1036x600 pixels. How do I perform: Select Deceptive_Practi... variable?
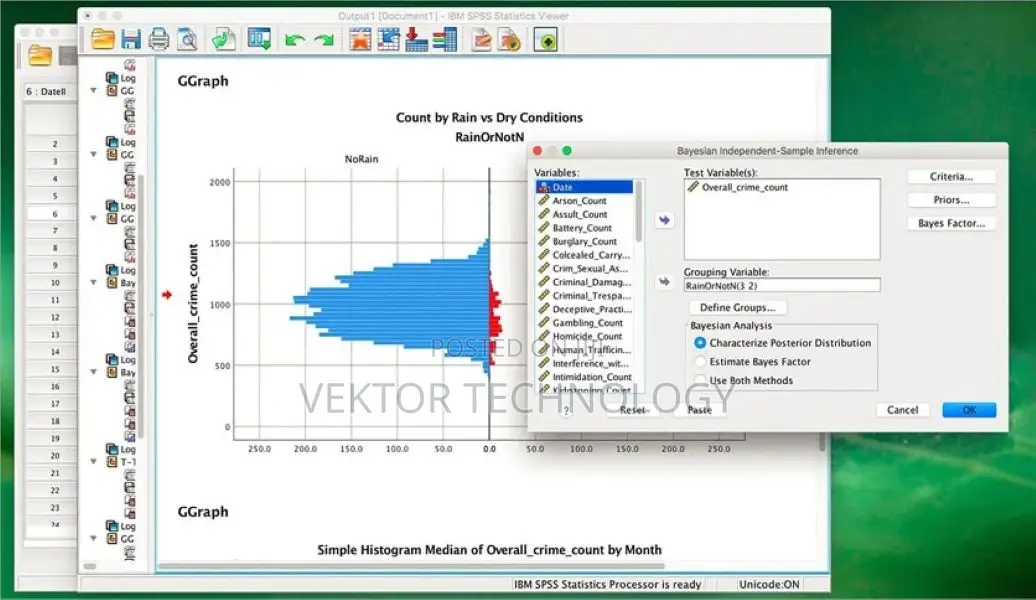click(x=585, y=309)
